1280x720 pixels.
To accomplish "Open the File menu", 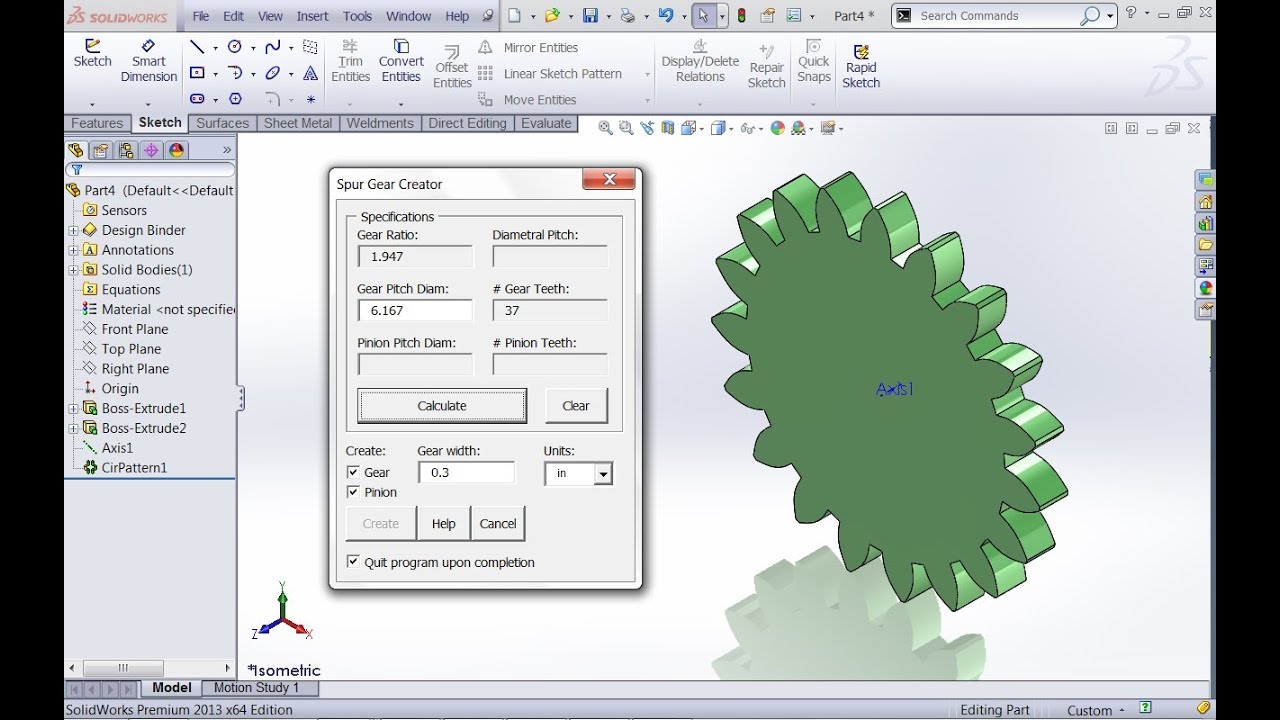I will click(201, 16).
